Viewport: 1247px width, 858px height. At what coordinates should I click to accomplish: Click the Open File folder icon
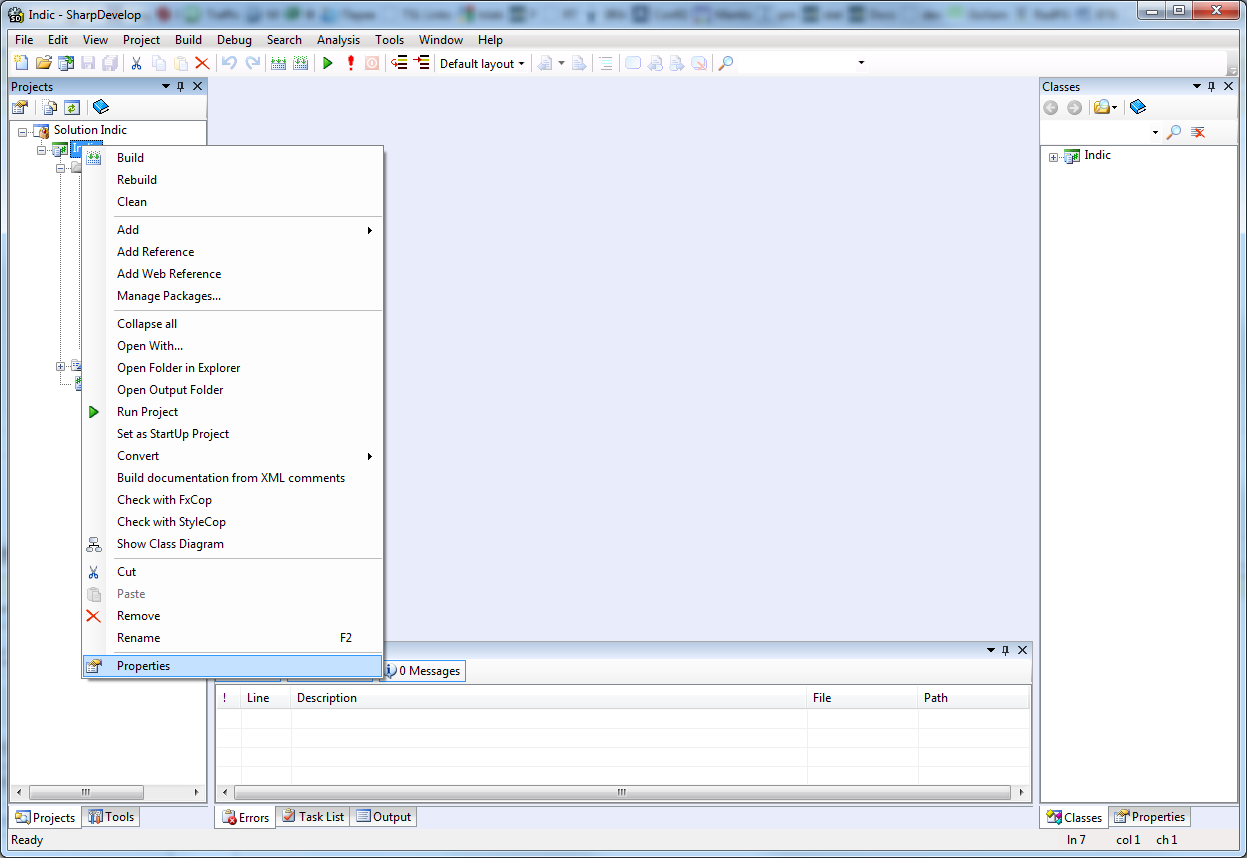tap(43, 63)
